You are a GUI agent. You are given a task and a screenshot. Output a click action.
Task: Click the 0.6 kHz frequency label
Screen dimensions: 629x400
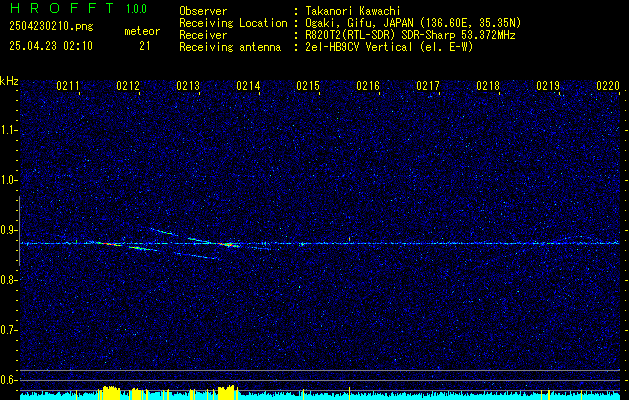click(x=8, y=380)
